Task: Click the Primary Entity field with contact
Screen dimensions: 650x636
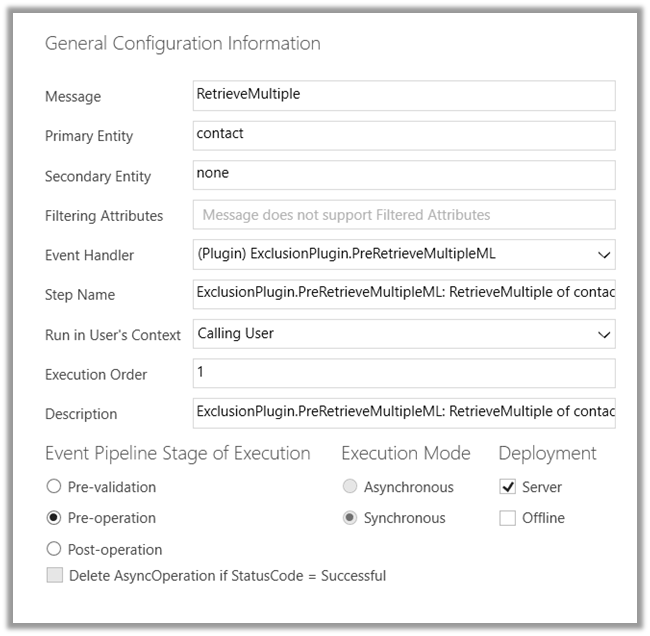Action: (x=404, y=135)
